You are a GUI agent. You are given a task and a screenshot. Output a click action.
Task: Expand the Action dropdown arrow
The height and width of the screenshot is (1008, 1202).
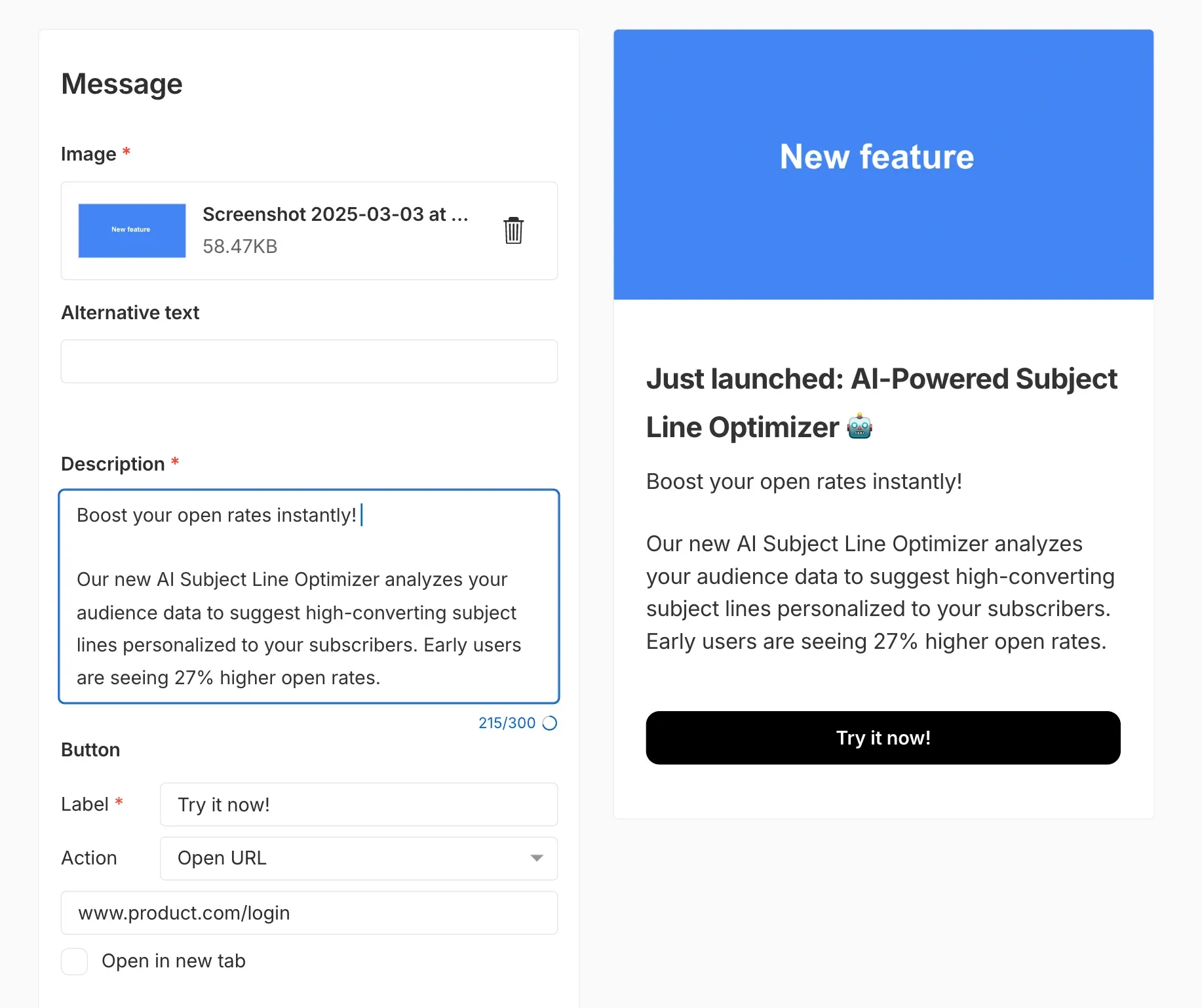537,858
